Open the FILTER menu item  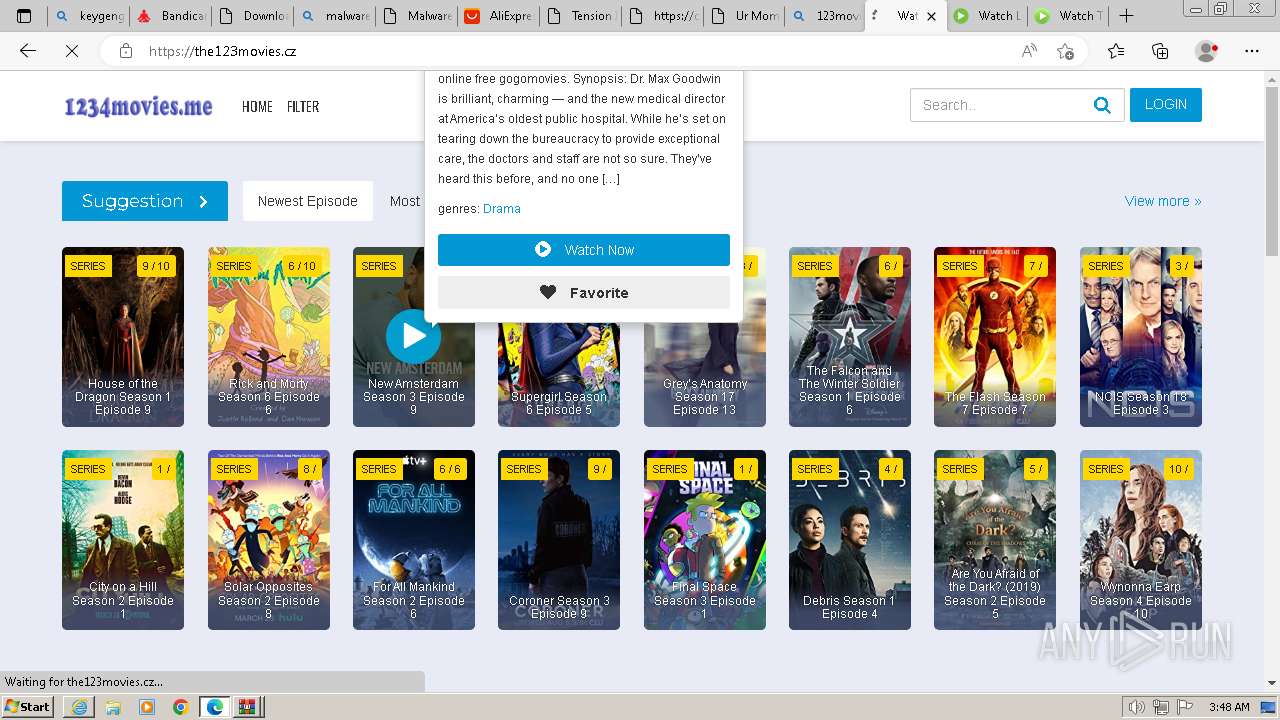click(303, 106)
